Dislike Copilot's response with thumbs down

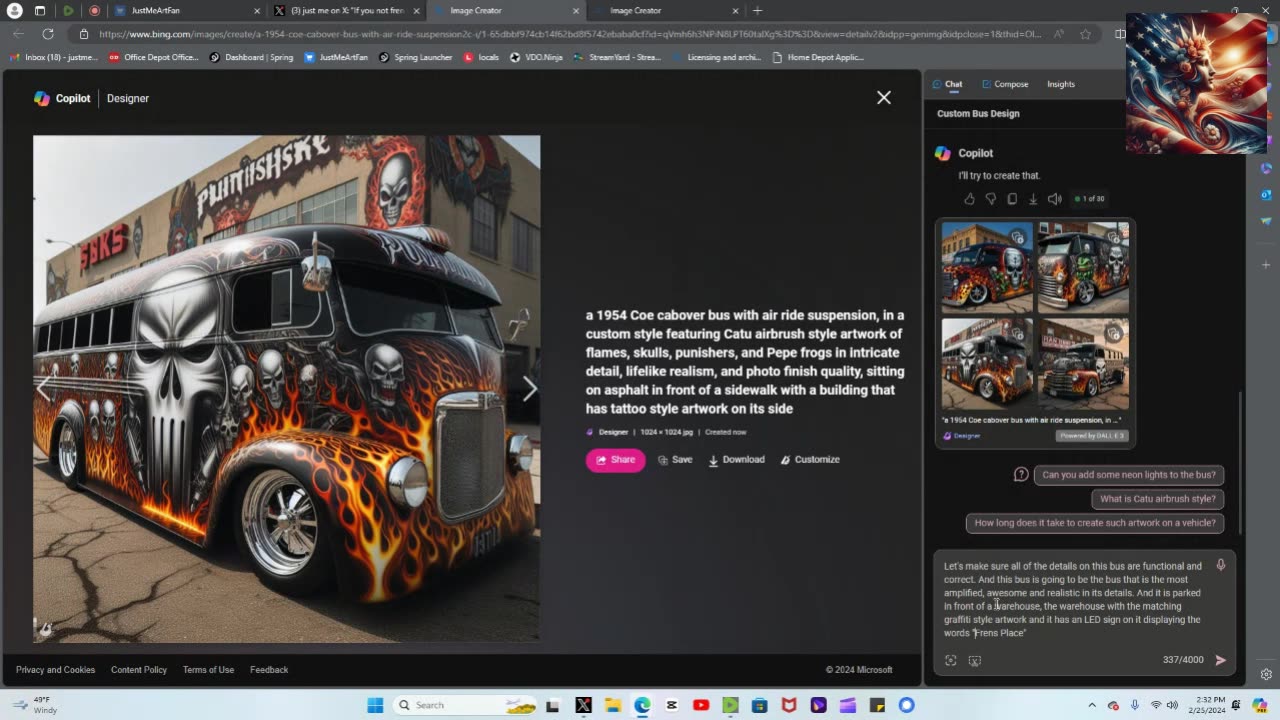tap(990, 199)
